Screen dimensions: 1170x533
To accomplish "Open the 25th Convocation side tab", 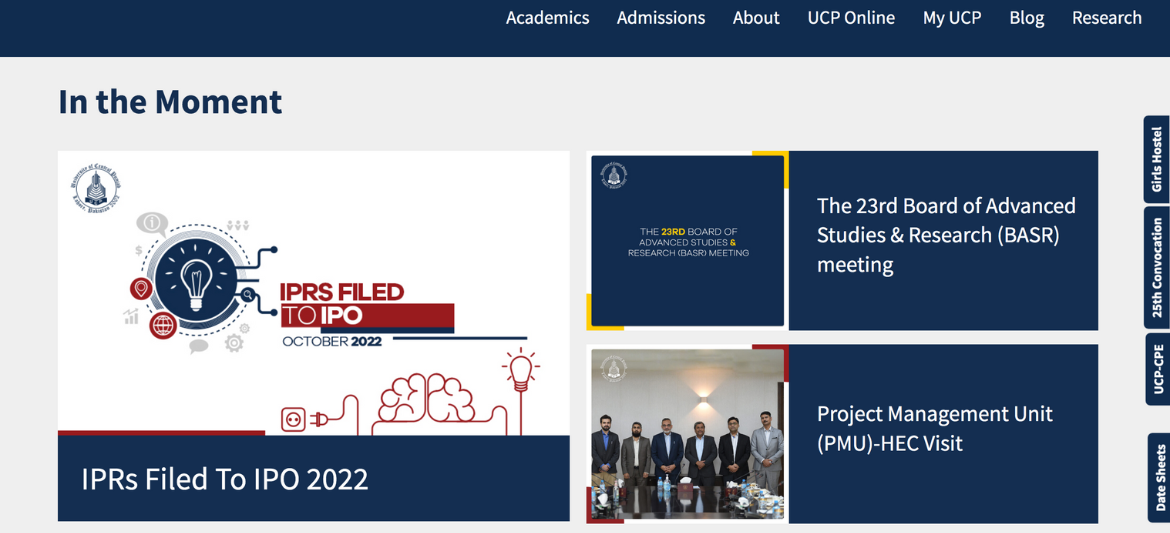I will [x=1157, y=267].
